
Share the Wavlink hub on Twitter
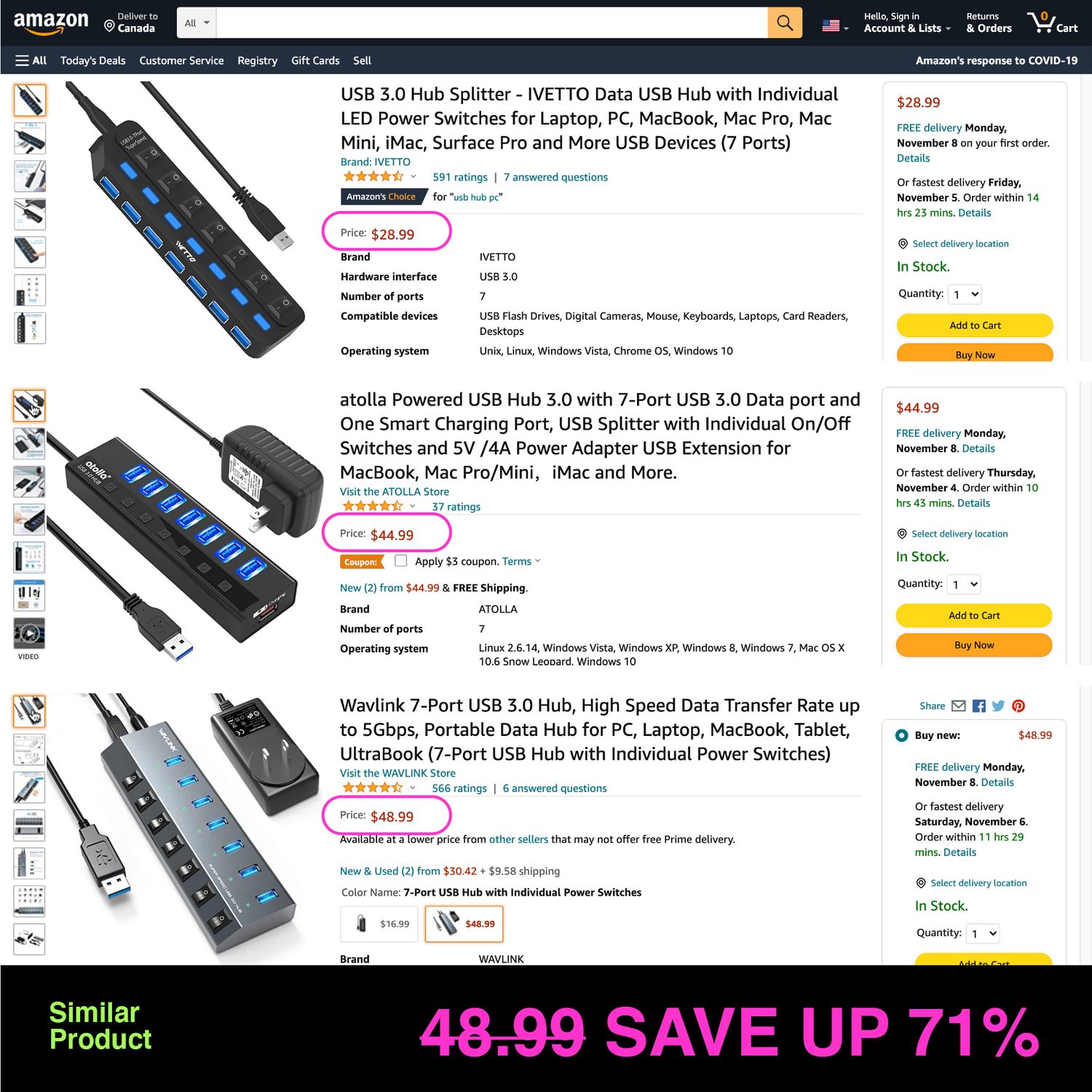click(x=998, y=706)
